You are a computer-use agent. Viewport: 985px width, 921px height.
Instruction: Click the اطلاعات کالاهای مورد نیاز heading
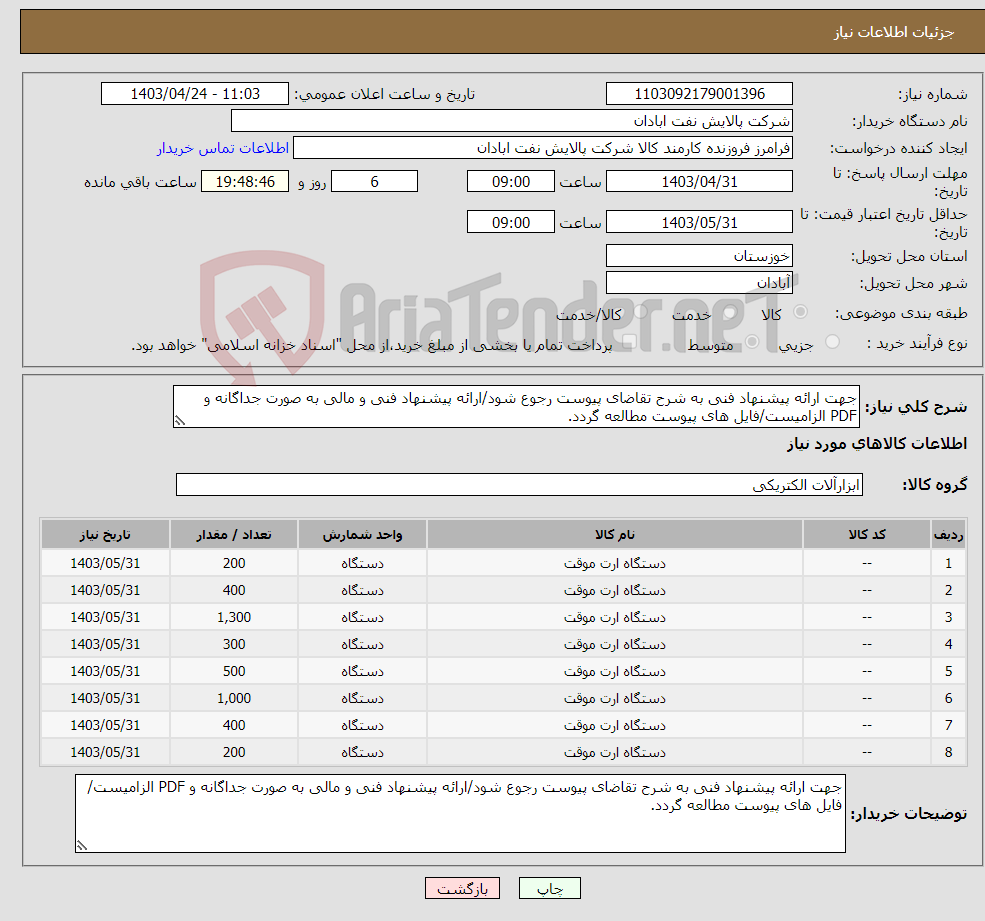[877, 444]
